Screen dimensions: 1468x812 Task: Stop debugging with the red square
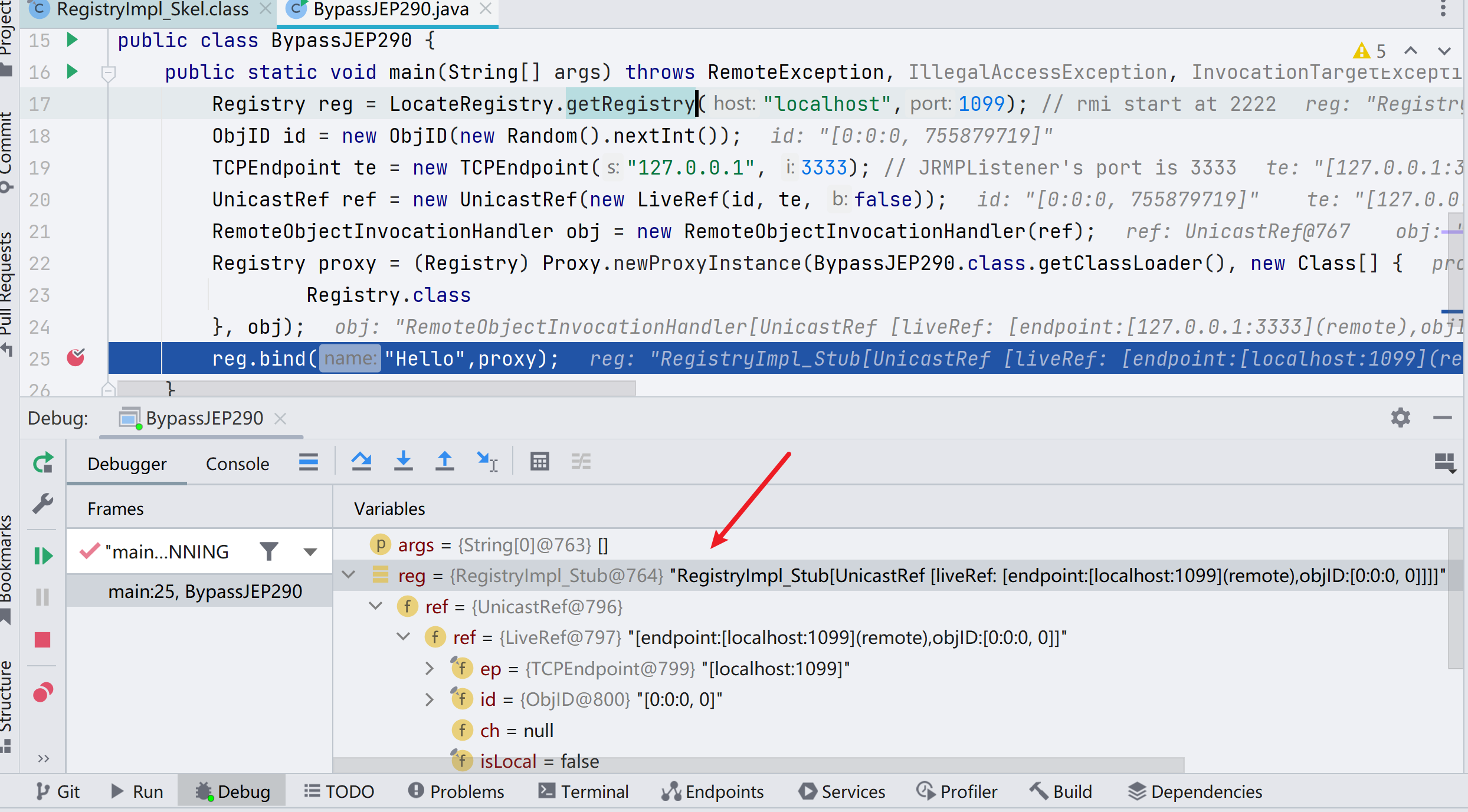pyautogui.click(x=42, y=640)
